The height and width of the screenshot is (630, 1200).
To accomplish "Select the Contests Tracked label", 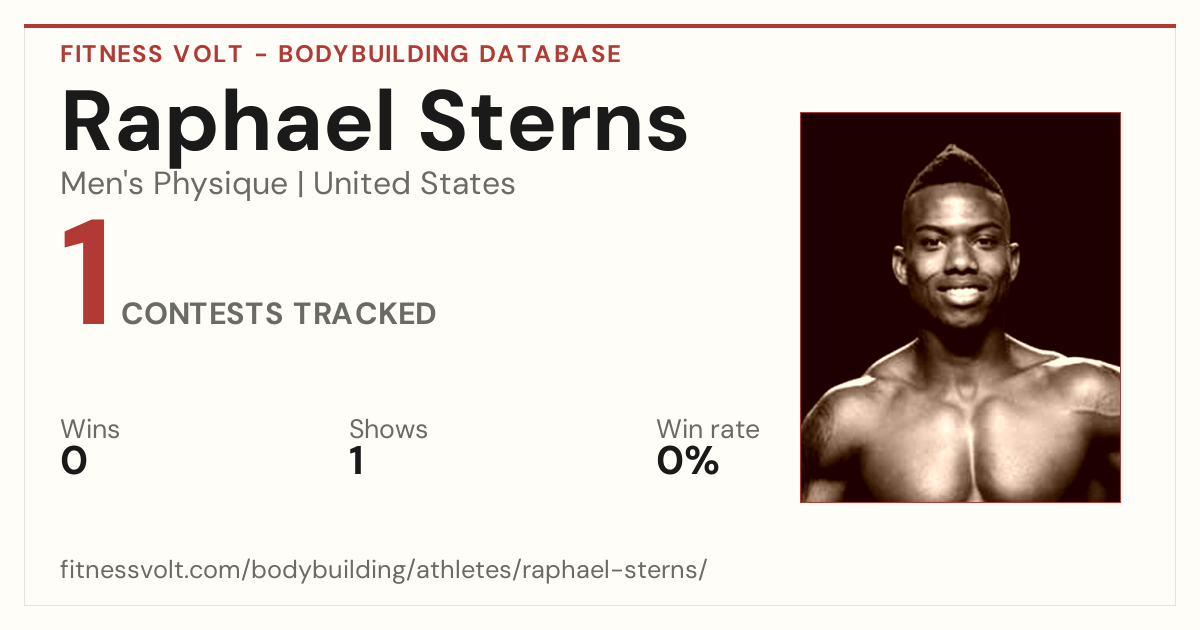I will pyautogui.click(x=279, y=314).
